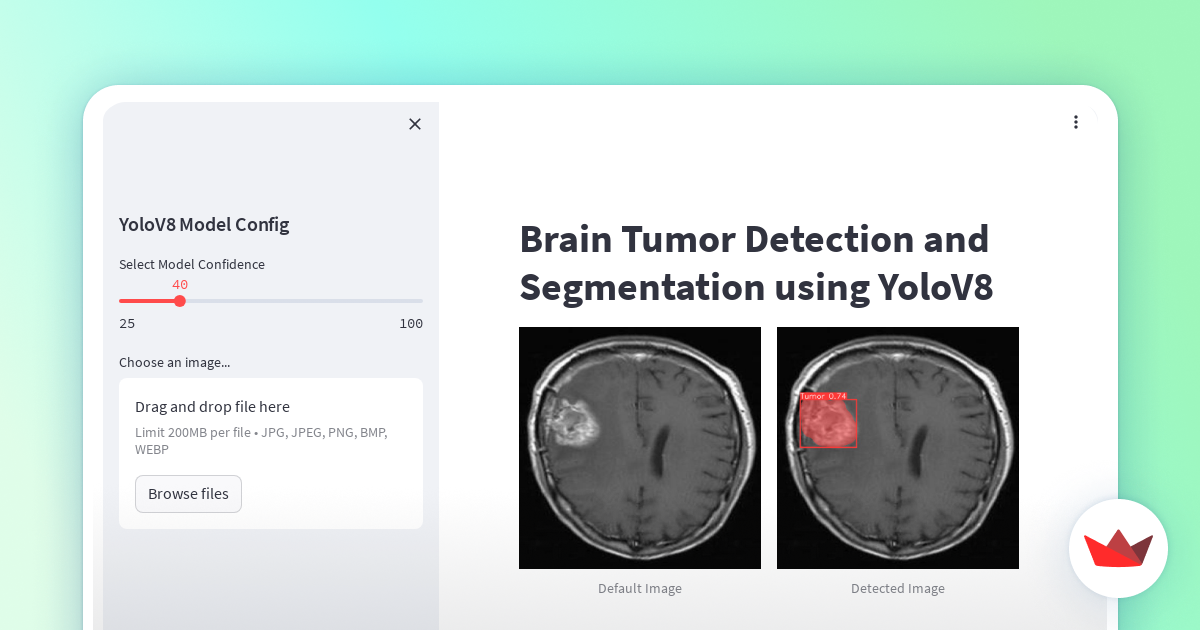Select the red tumor bounding box

[x=829, y=423]
